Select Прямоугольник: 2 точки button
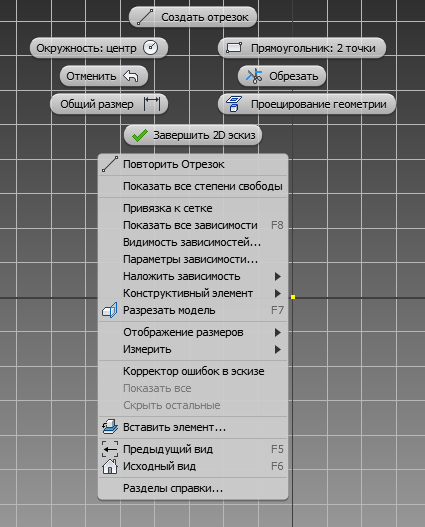The height and width of the screenshot is (527, 425). [x=302, y=48]
